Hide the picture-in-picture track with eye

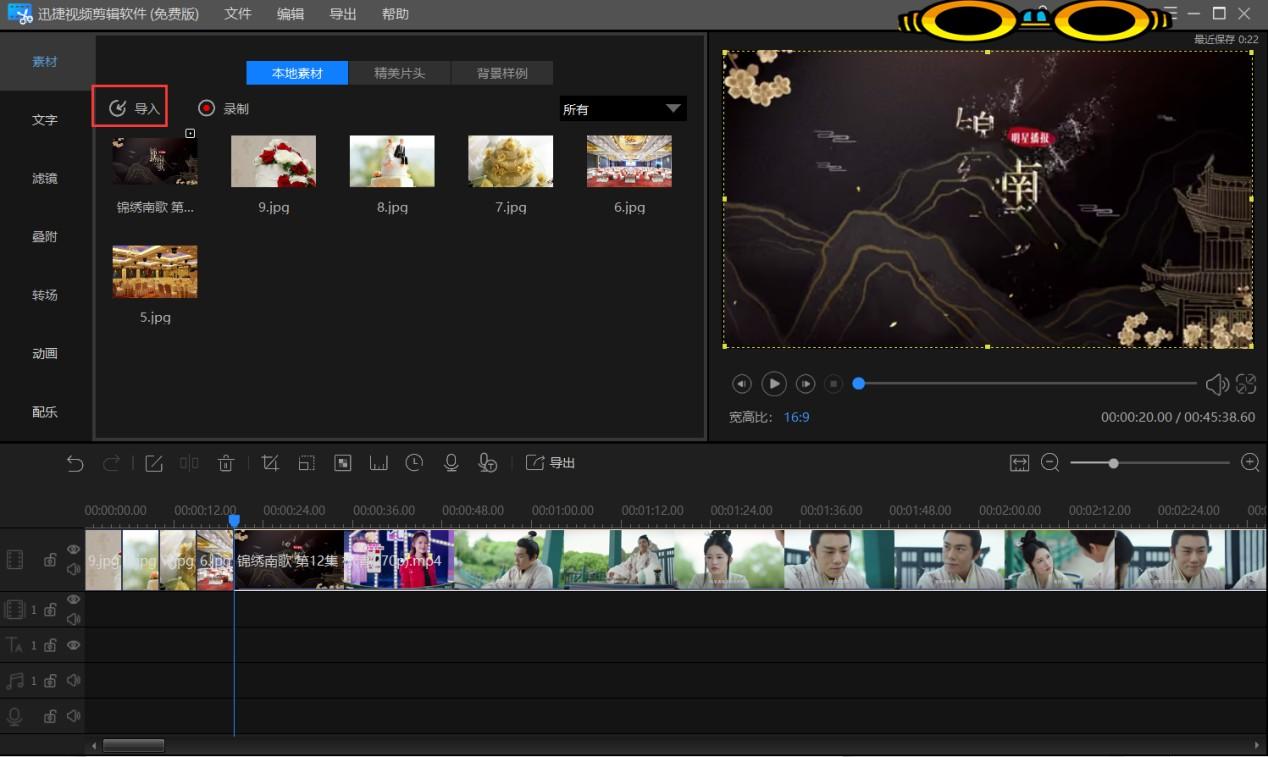click(73, 599)
